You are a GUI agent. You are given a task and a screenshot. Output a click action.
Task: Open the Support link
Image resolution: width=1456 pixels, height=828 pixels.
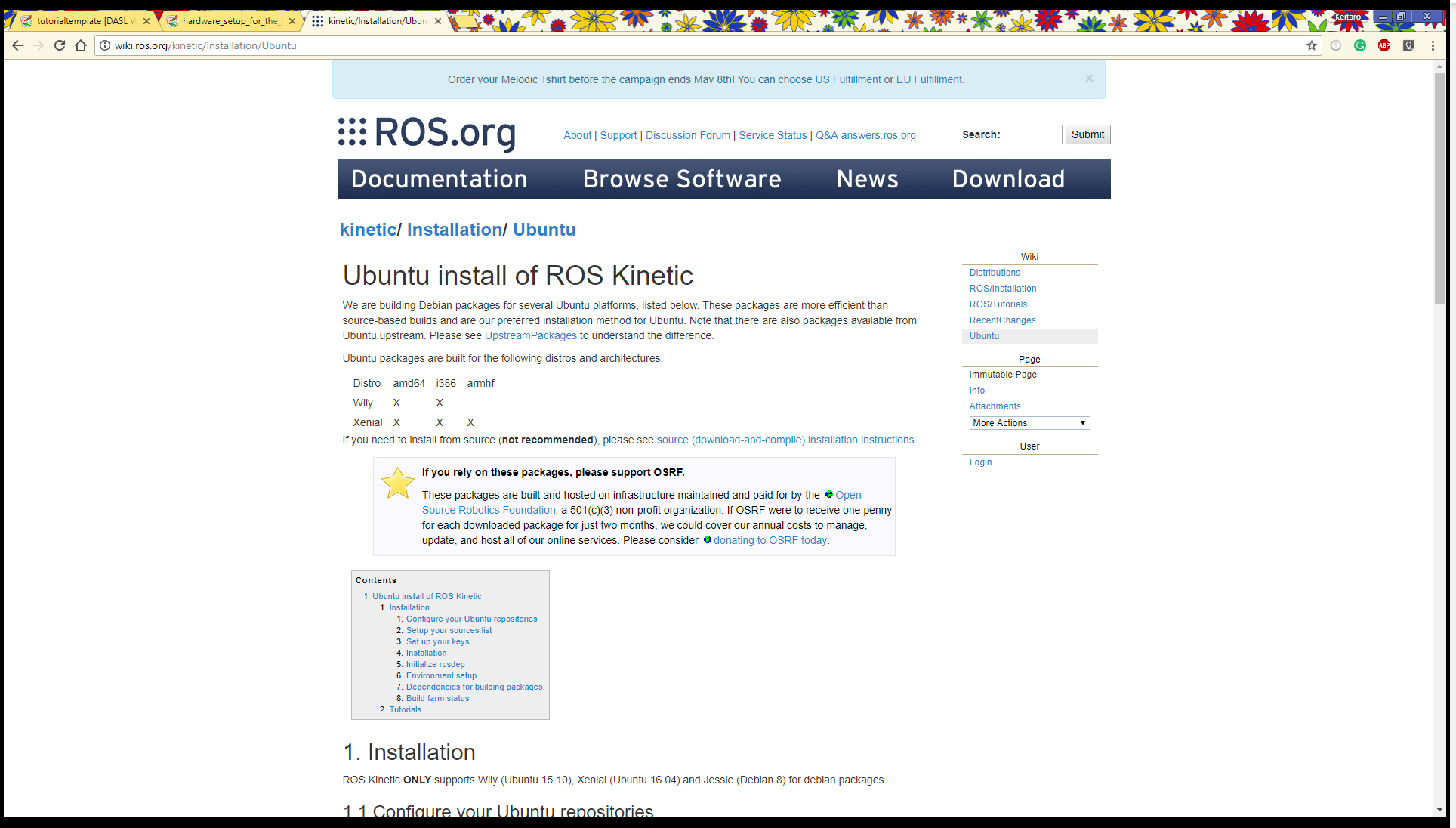[x=618, y=135]
